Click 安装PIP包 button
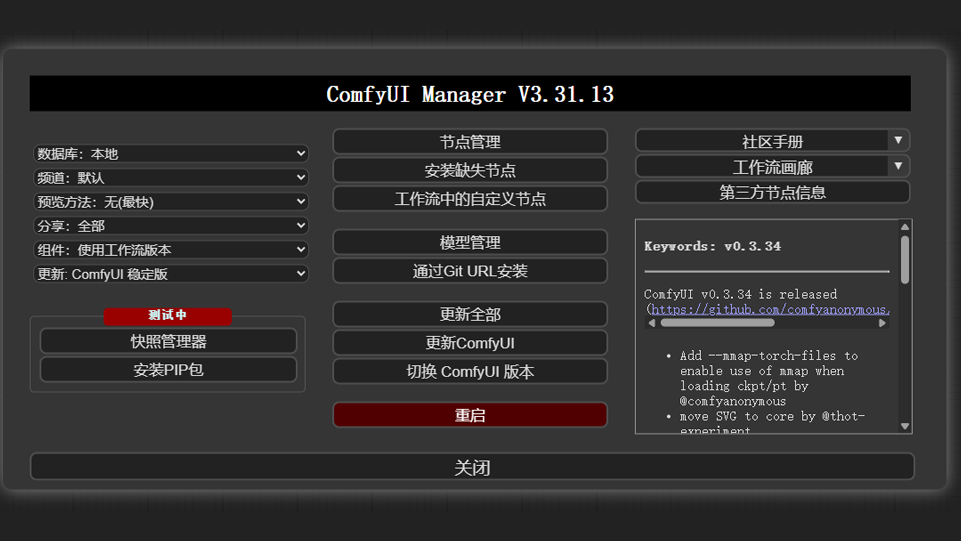Screen dimensions: 961x541 coord(169,369)
